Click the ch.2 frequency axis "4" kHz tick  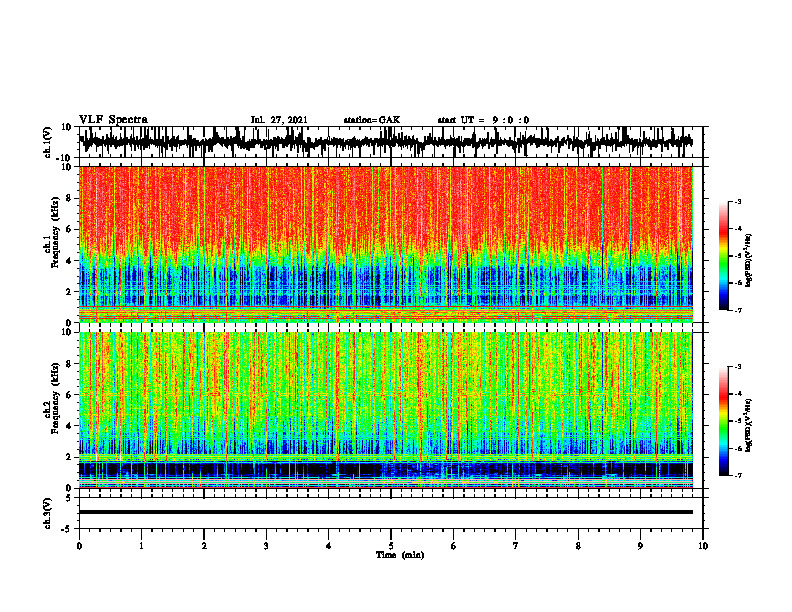69,426
